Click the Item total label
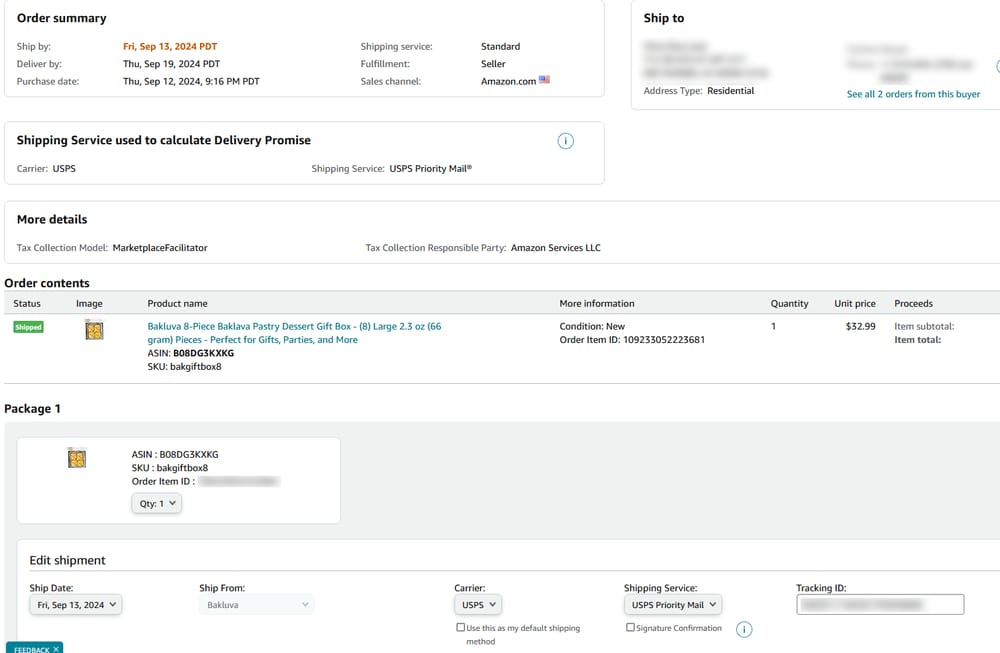This screenshot has height=653, width=1000. coord(918,340)
